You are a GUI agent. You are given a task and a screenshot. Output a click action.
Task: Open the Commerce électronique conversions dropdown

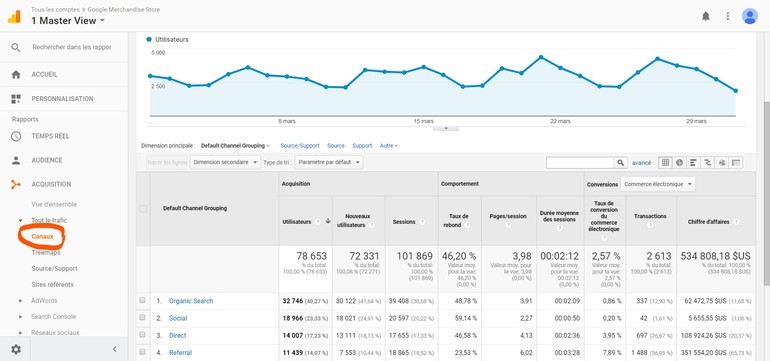[658, 184]
